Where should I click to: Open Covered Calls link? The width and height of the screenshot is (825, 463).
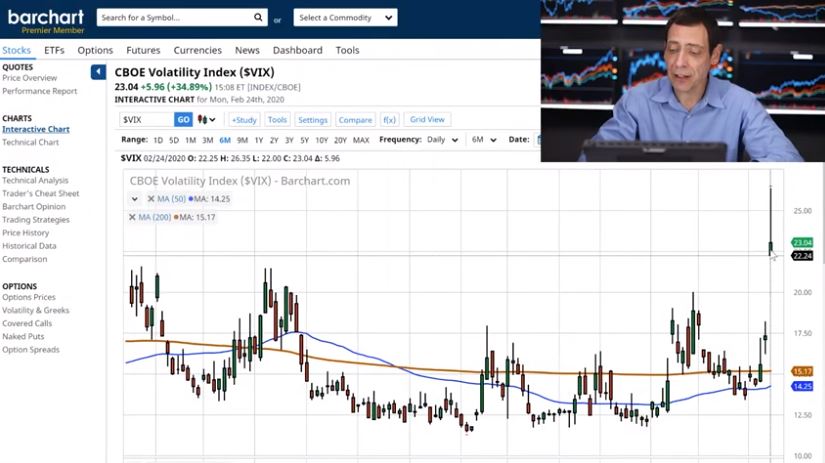click(27, 324)
